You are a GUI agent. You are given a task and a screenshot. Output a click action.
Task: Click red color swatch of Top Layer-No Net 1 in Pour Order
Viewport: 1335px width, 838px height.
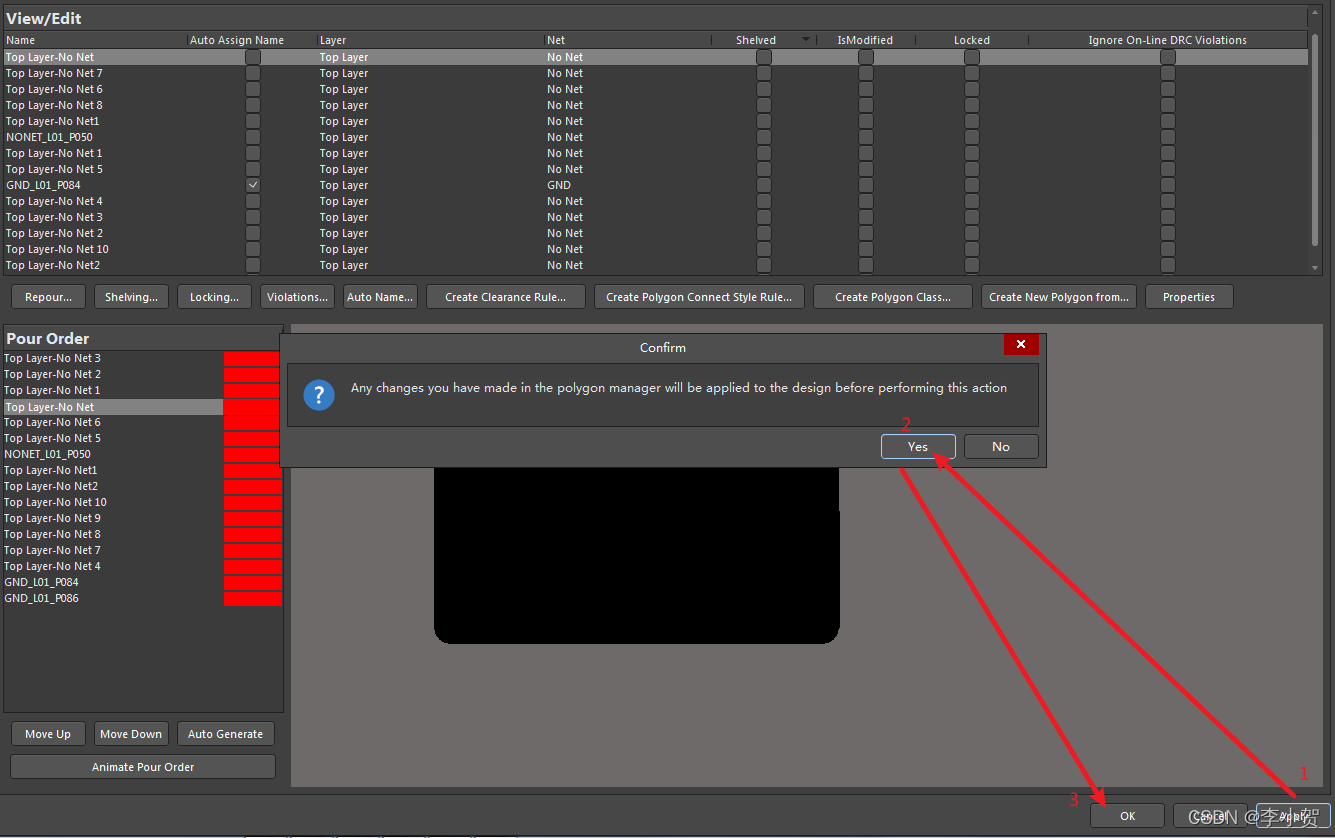(x=252, y=390)
